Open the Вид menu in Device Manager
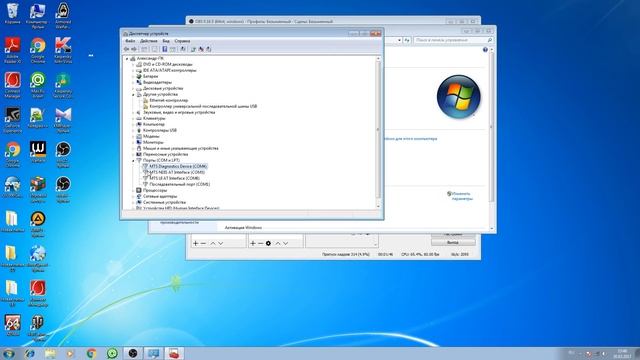The image size is (640, 360). (166, 41)
